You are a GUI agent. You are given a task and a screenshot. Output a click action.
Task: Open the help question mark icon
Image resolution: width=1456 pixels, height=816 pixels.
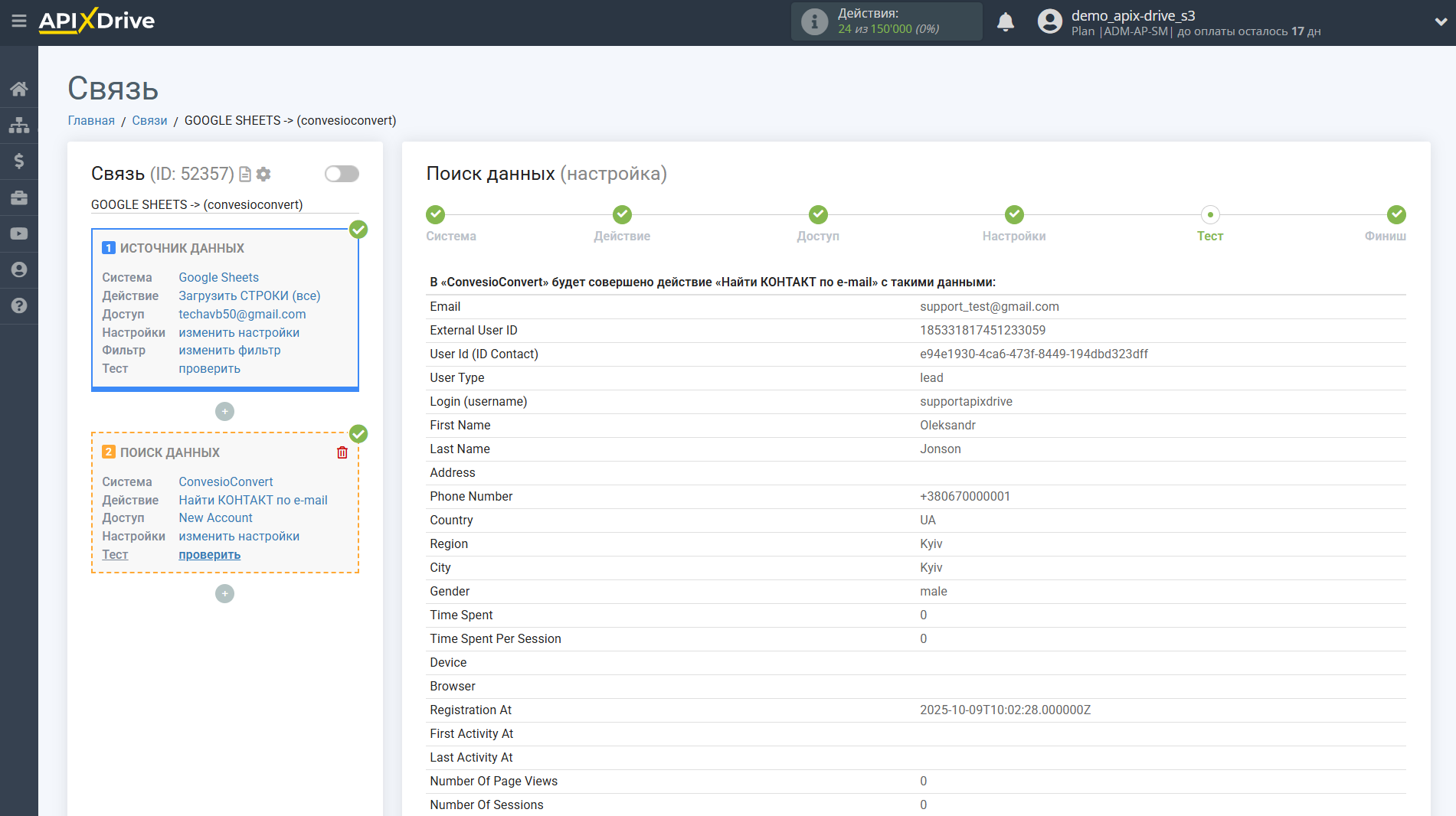click(x=19, y=305)
